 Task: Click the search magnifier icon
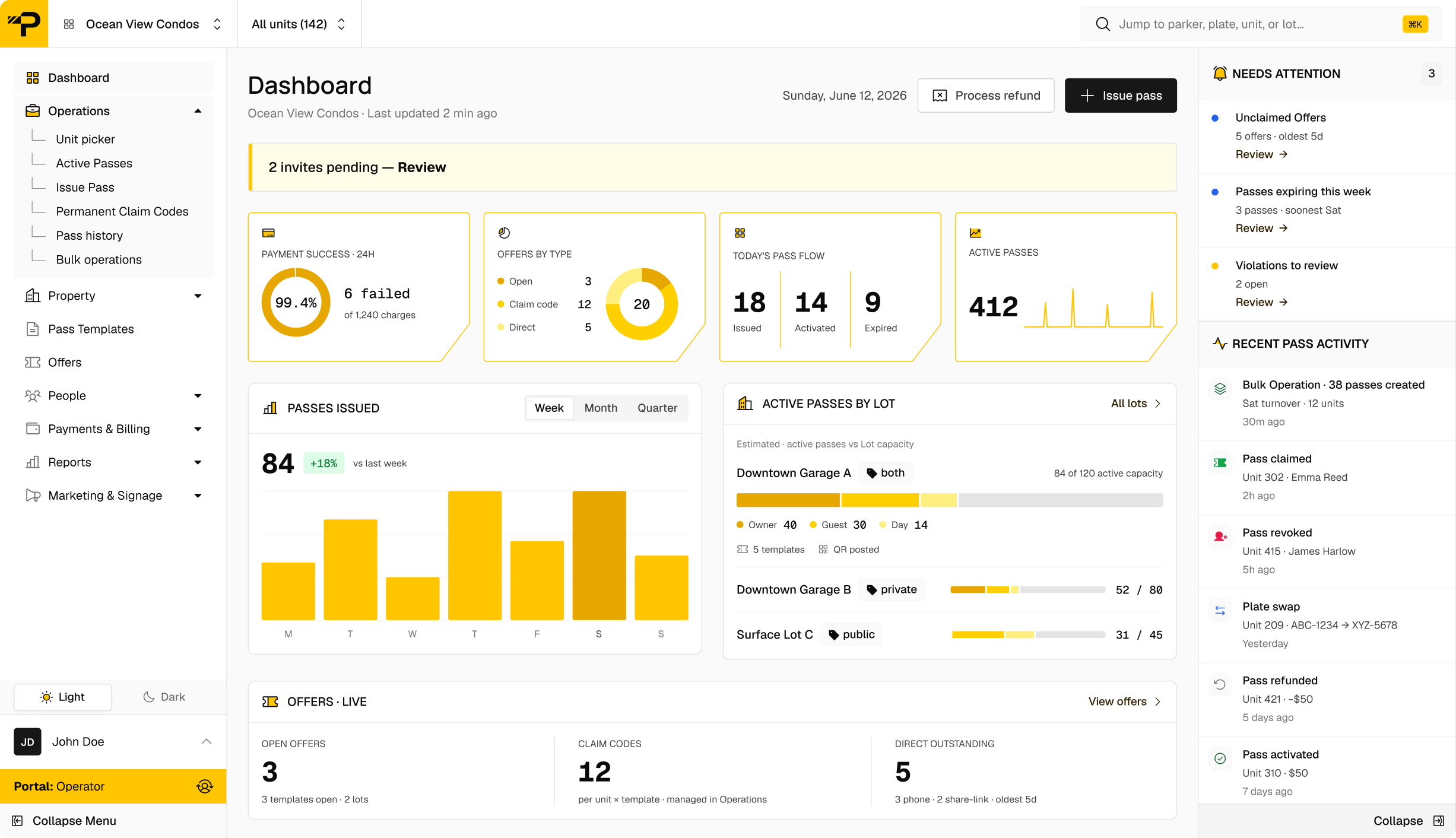[x=1102, y=24]
